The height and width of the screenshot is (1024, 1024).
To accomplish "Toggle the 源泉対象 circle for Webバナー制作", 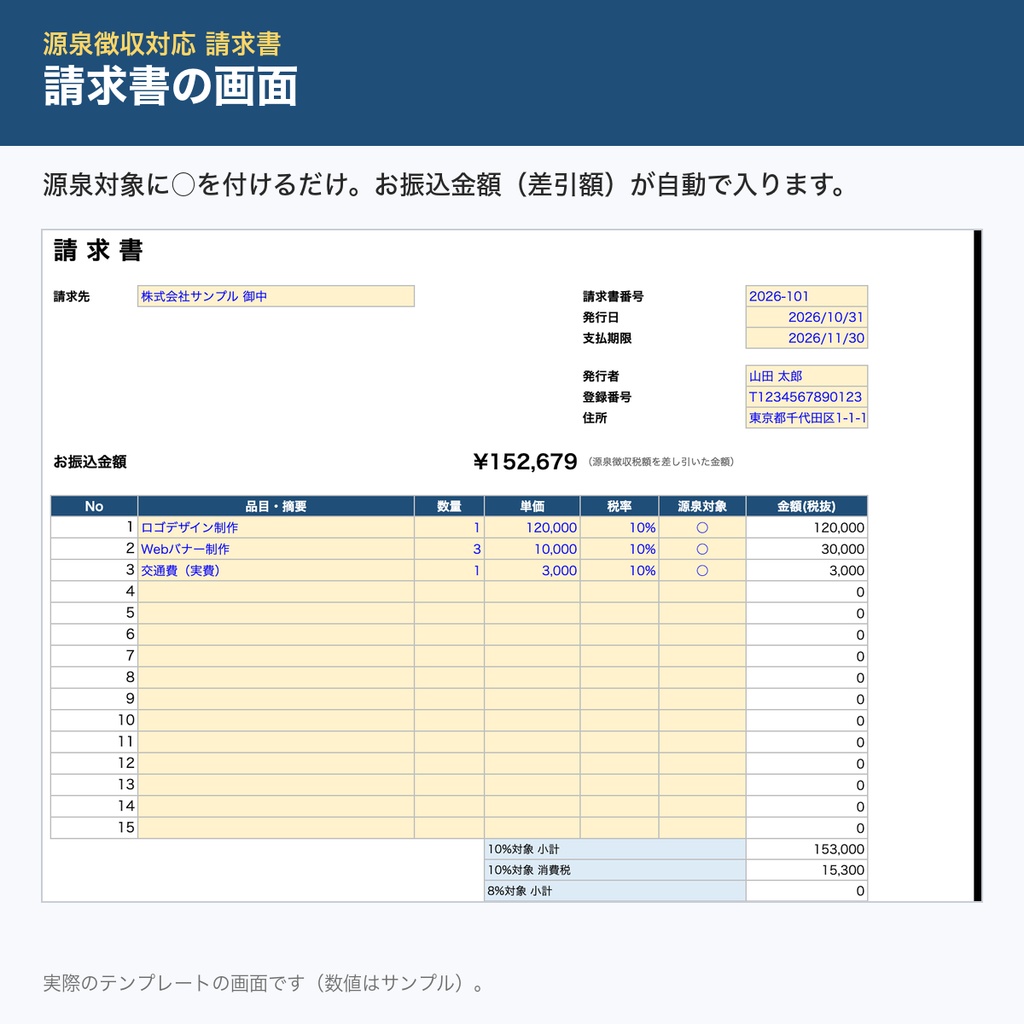I will (702, 549).
